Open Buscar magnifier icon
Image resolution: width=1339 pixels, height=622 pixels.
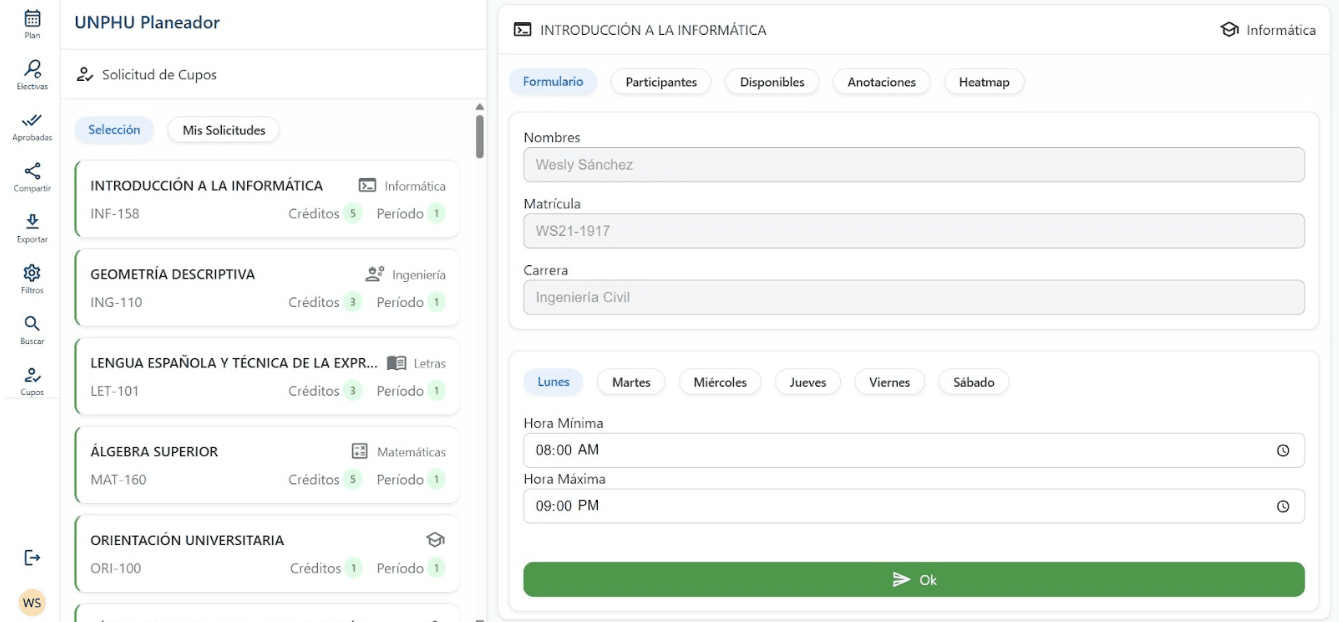(32, 323)
